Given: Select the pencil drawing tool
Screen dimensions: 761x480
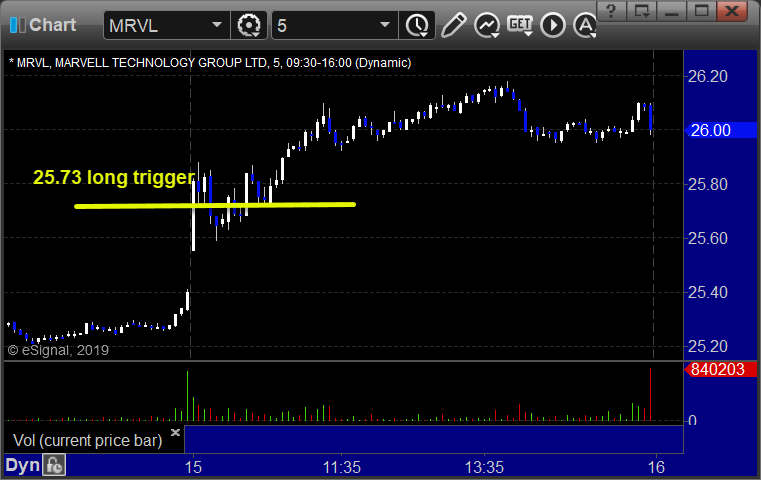Looking at the screenshot, I should tap(453, 25).
